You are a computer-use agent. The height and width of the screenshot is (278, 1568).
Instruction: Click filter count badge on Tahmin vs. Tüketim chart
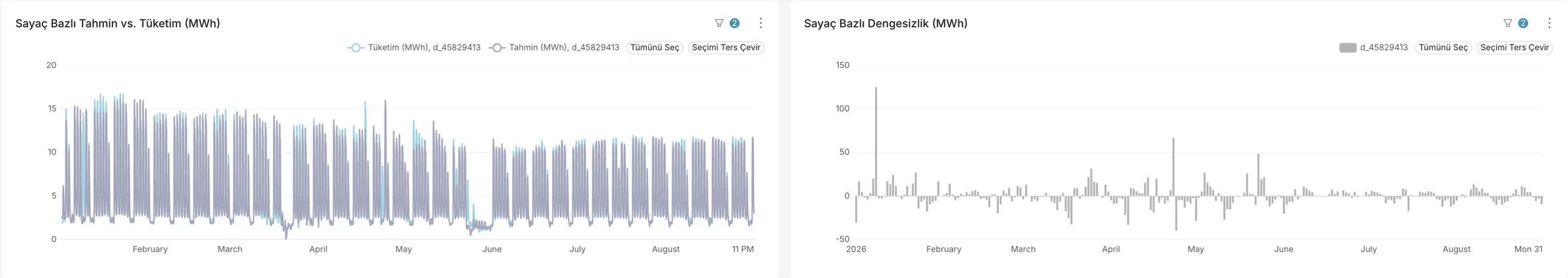pos(734,23)
